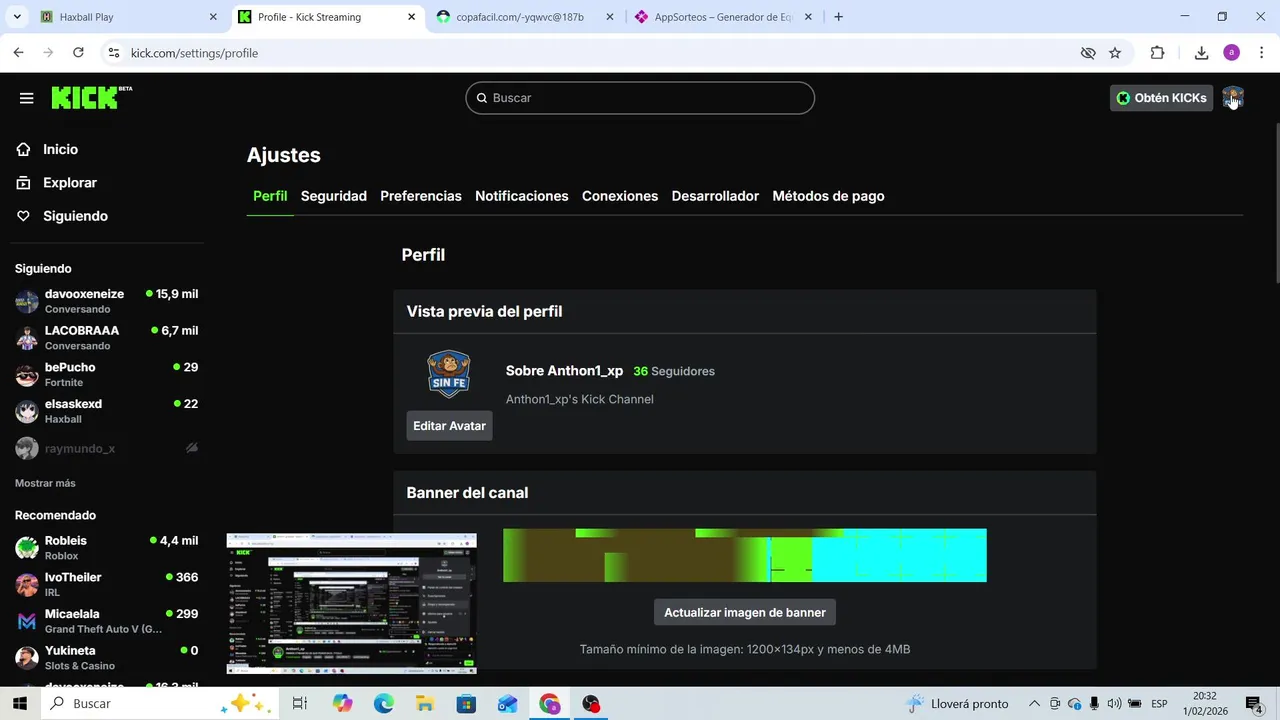Switch to copafacil.com browser tab

[525, 17]
